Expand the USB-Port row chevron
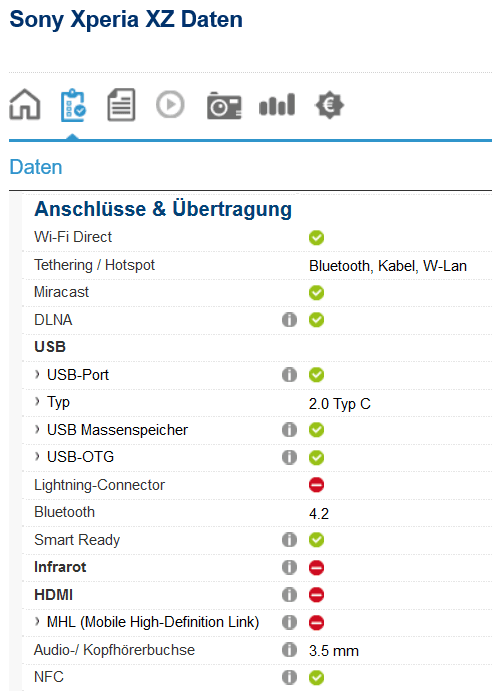 37,374
